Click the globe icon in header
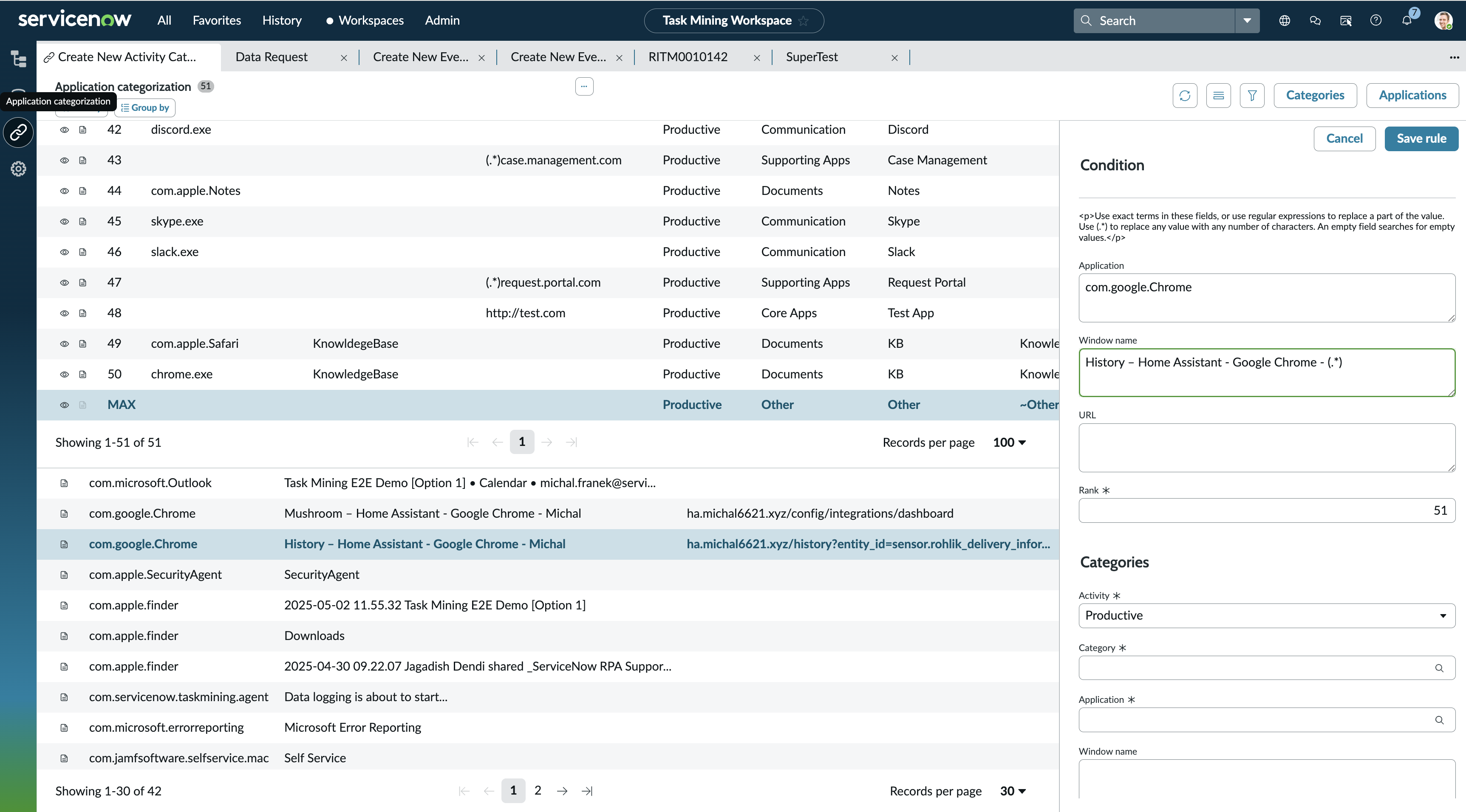 (x=1285, y=20)
